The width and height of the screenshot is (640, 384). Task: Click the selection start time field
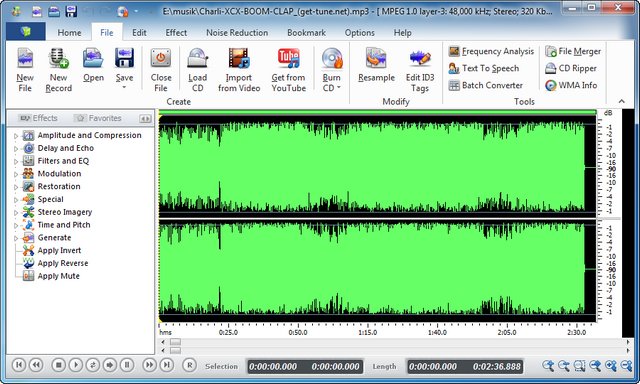[x=273, y=366]
